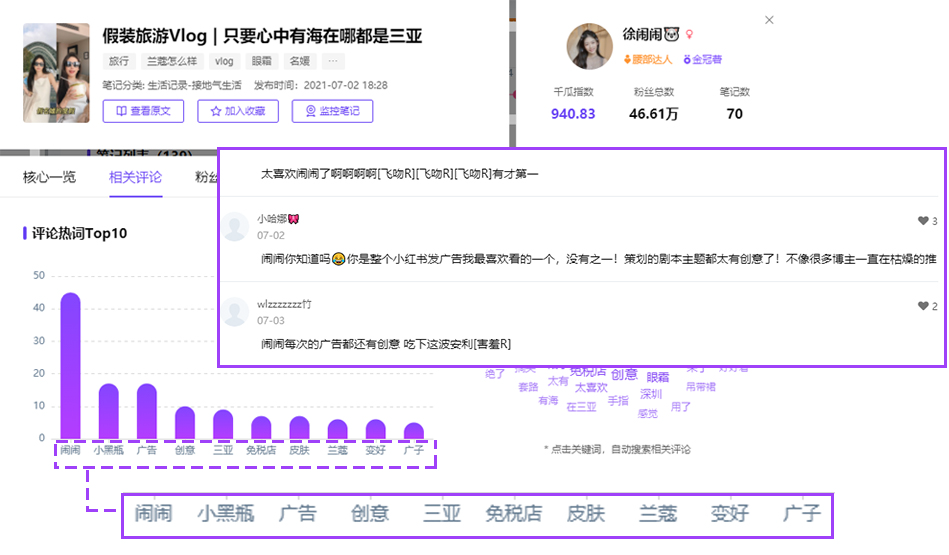
Task: Click the heart icon on 小哈娜's comment
Action: (923, 221)
